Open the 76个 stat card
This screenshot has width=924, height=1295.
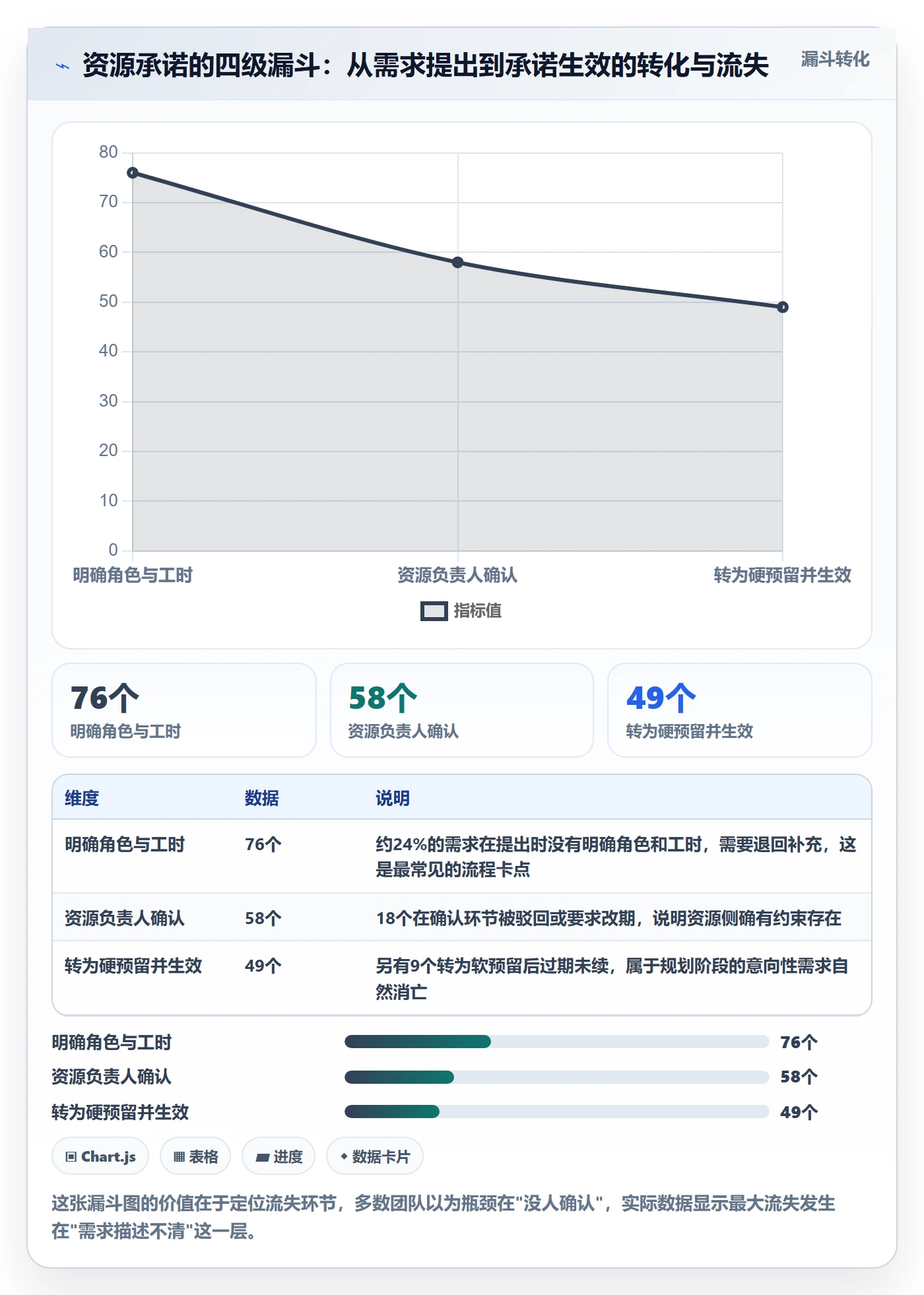(184, 710)
